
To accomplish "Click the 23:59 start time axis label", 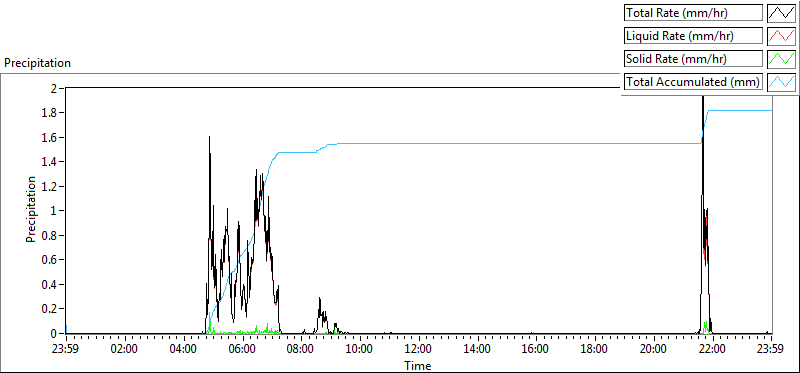I will coord(66,350).
